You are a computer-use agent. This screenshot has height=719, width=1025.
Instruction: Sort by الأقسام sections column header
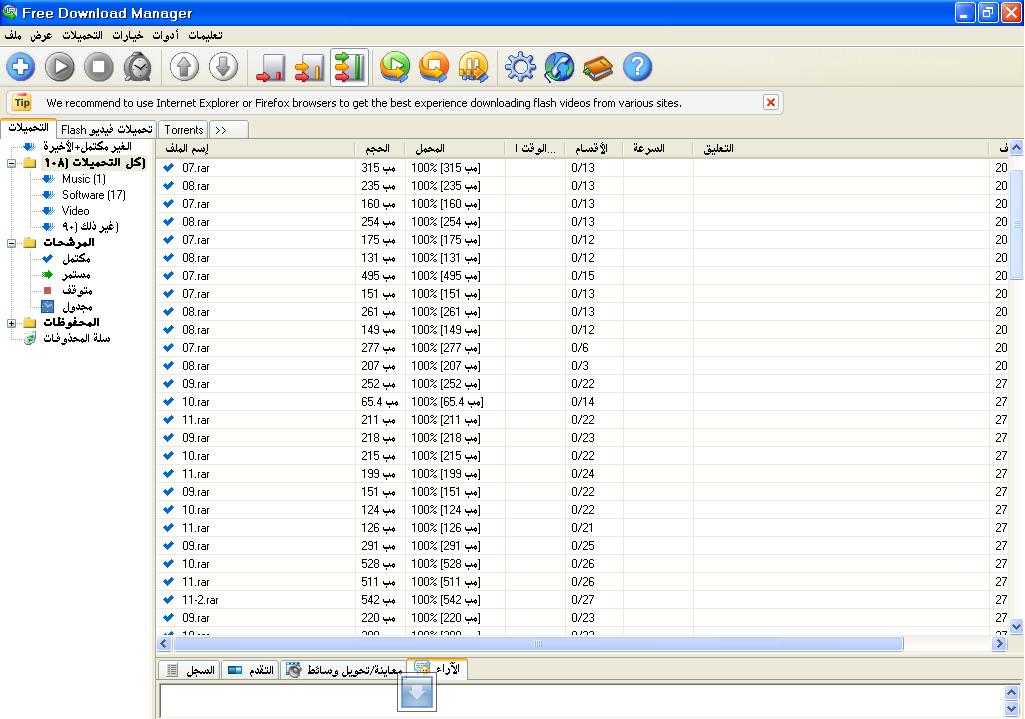pos(594,148)
